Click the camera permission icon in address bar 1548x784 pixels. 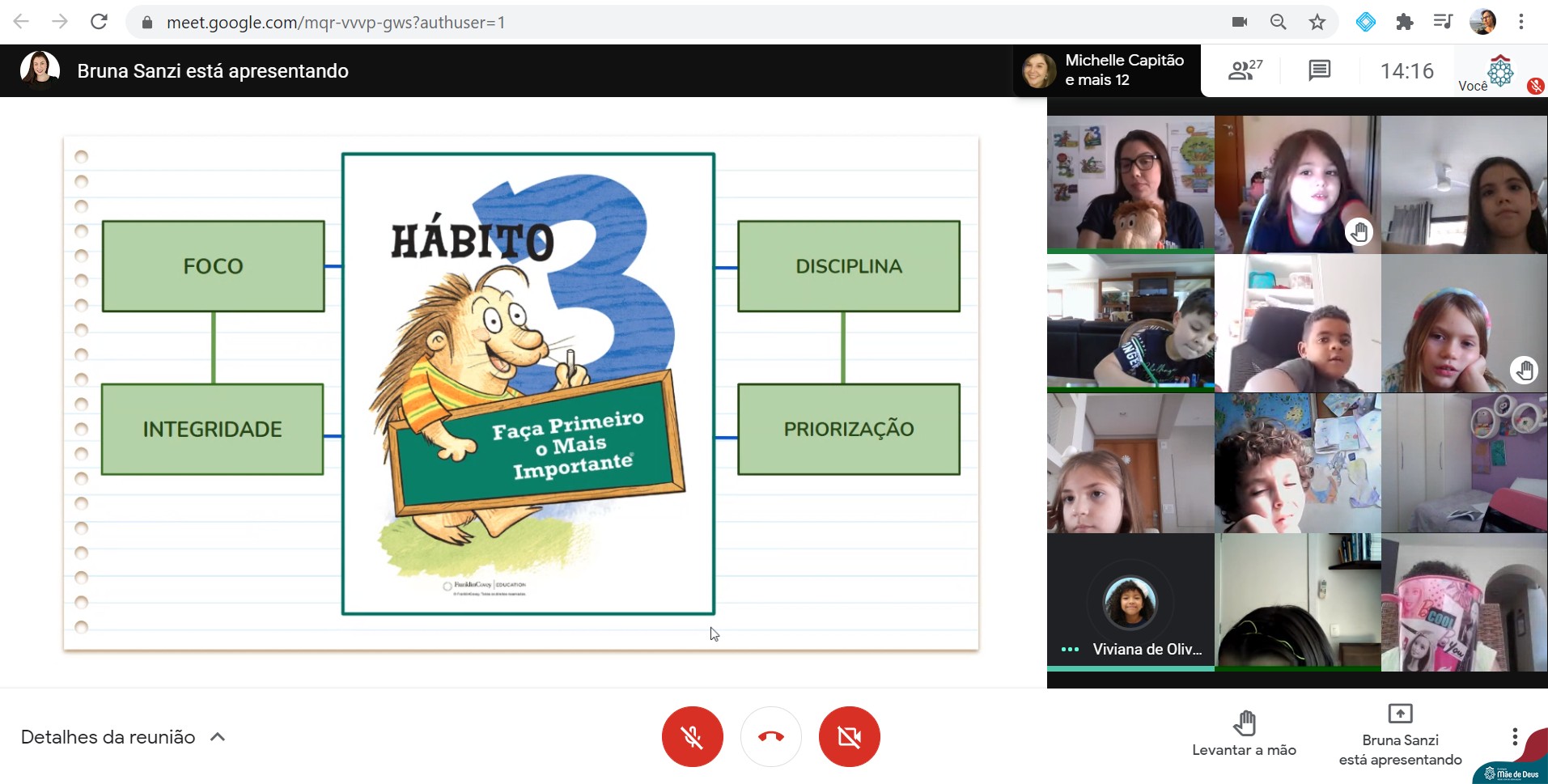point(1239,22)
